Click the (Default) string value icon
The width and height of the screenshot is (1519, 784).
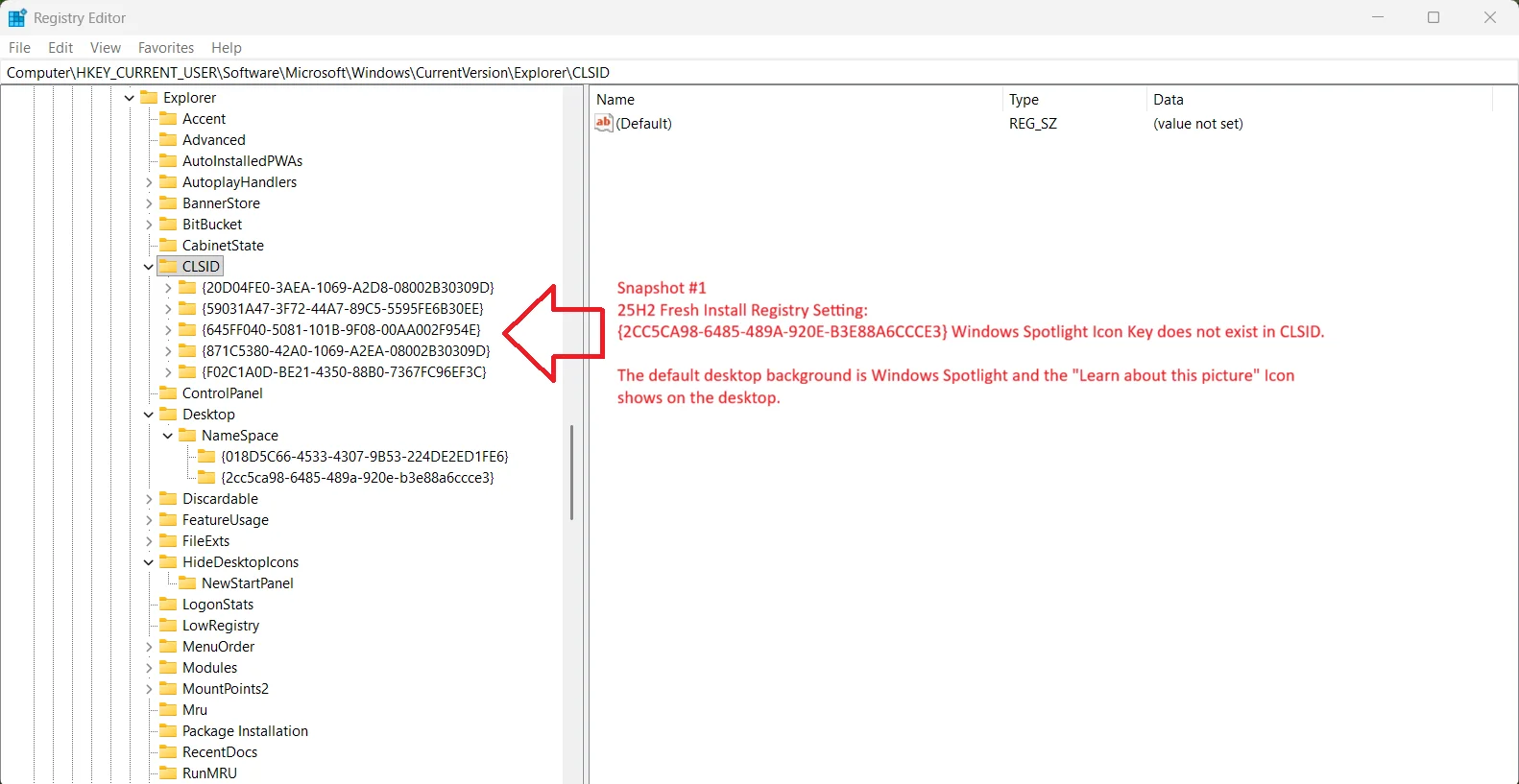click(604, 123)
